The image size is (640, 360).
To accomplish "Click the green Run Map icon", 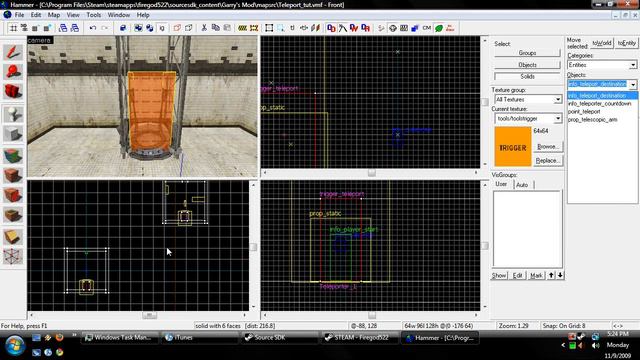I will click(x=439, y=28).
